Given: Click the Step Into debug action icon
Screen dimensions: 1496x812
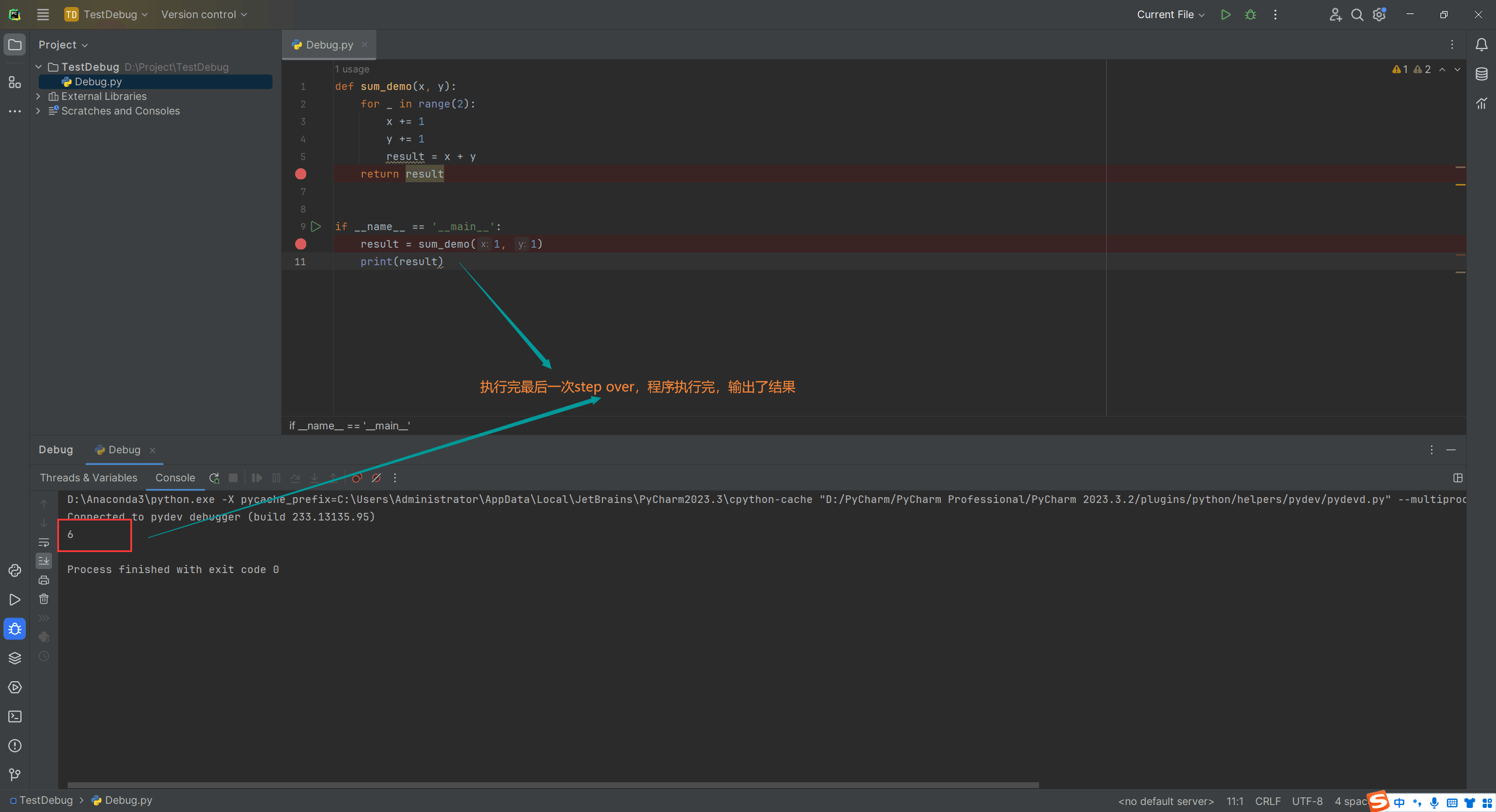Looking at the screenshot, I should 315,478.
